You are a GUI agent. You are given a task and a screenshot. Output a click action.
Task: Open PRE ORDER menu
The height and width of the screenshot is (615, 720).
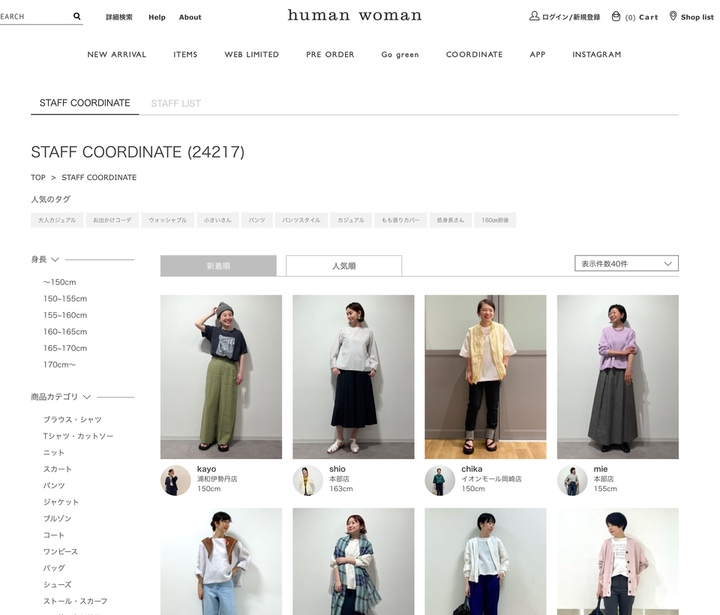(x=330, y=54)
